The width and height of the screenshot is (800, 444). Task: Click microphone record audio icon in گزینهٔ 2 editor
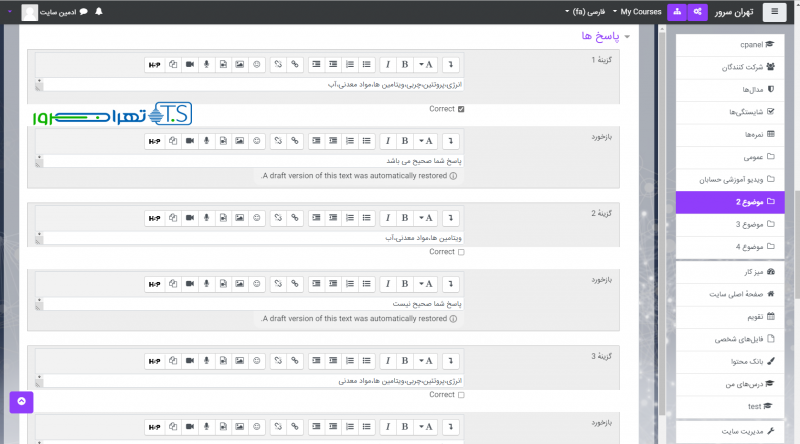pos(207,217)
